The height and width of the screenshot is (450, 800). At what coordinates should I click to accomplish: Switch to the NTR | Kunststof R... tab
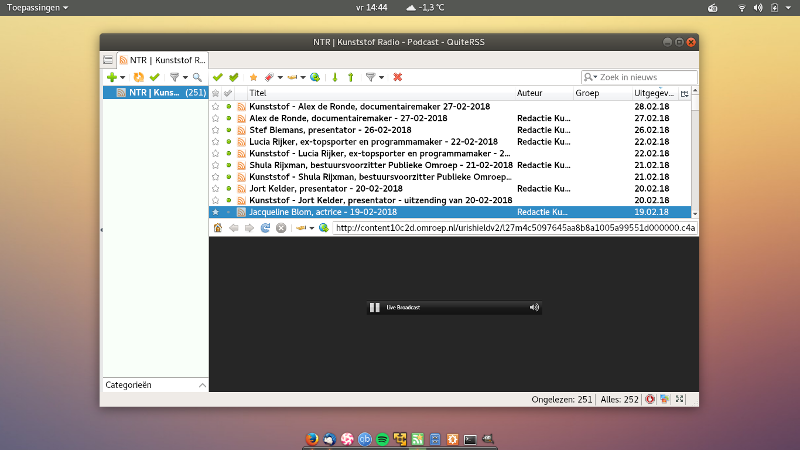[162, 60]
